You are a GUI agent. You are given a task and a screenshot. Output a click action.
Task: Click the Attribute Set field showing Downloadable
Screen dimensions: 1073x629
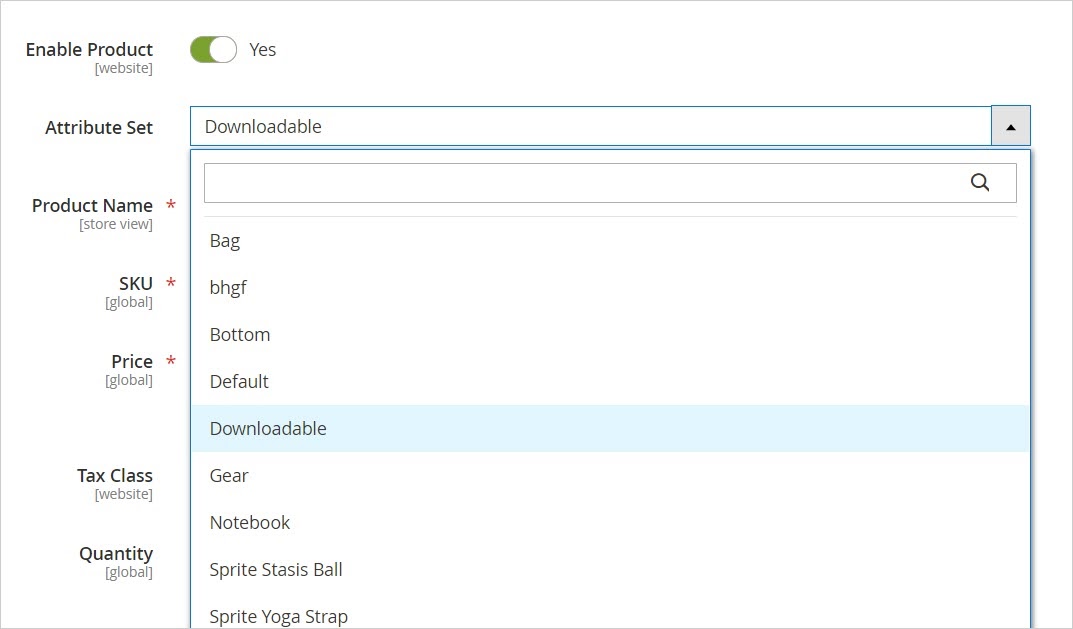coord(590,127)
